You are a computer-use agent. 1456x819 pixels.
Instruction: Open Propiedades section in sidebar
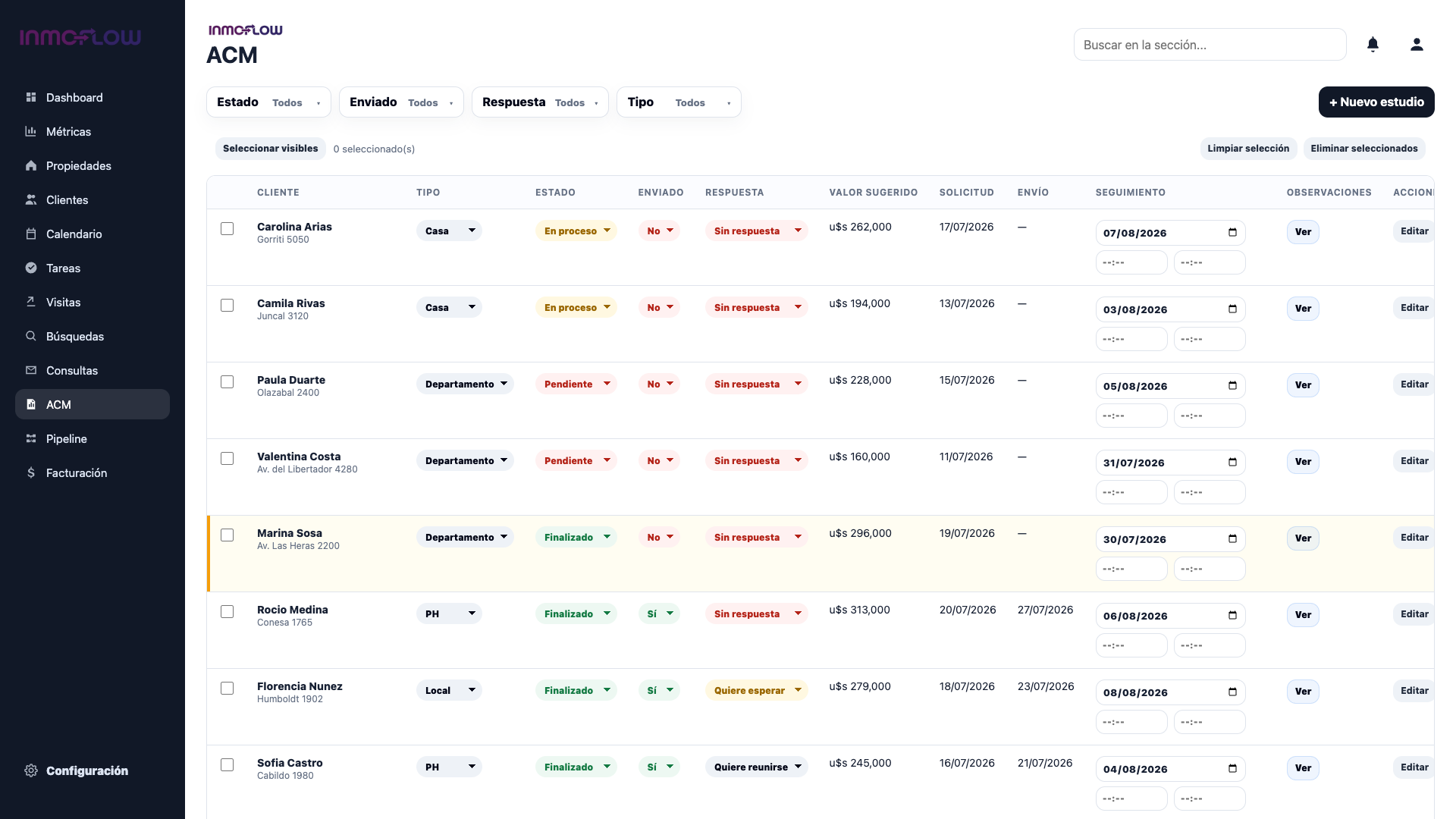(x=93, y=165)
